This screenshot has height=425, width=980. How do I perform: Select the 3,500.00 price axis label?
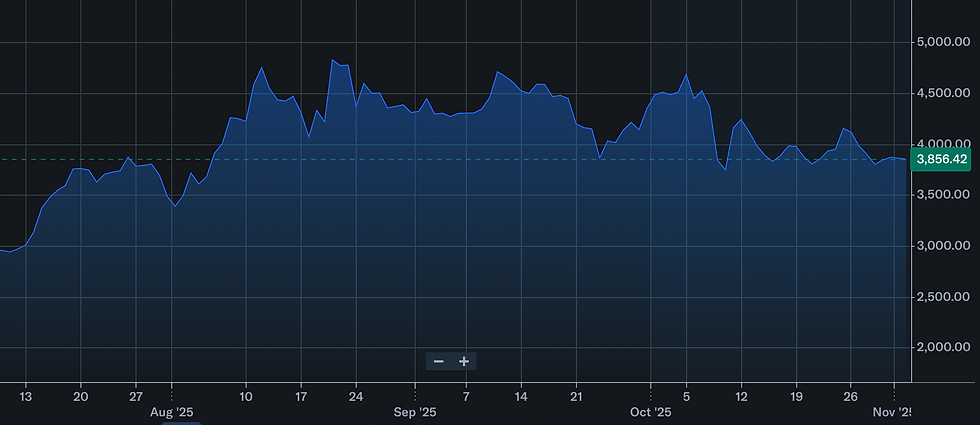point(943,195)
